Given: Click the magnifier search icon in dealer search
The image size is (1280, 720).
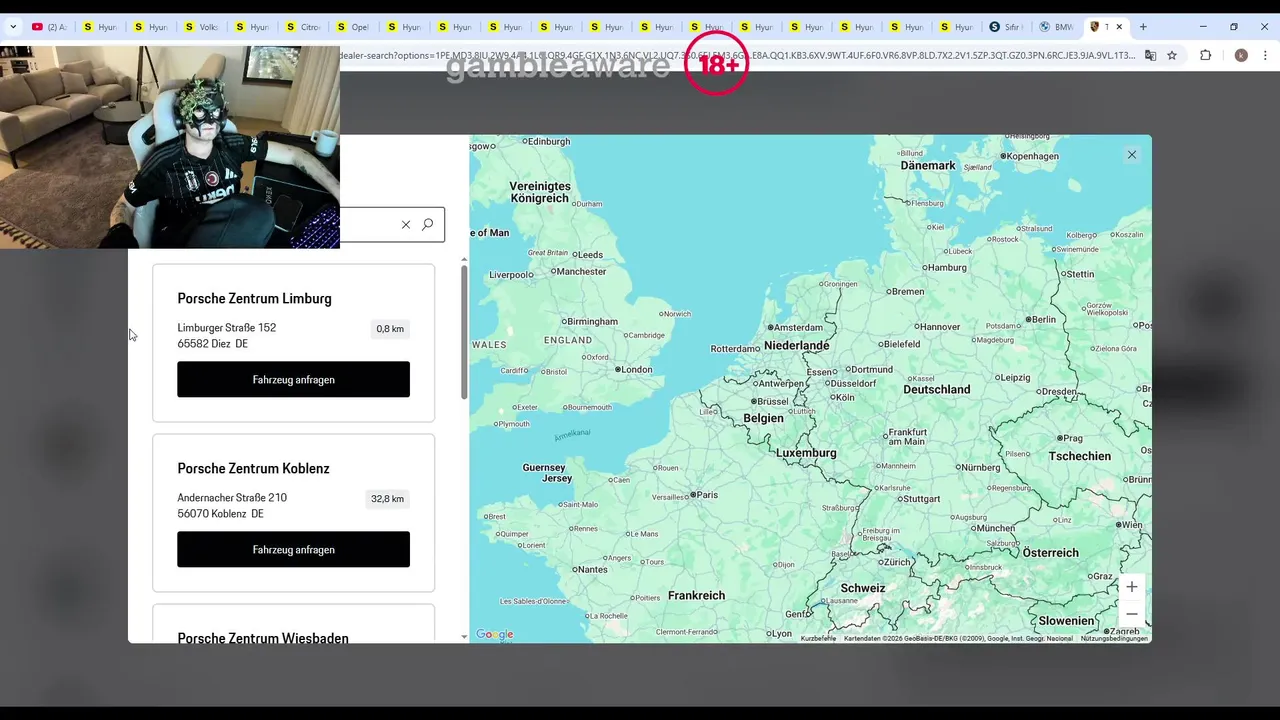Looking at the screenshot, I should pyautogui.click(x=428, y=225).
